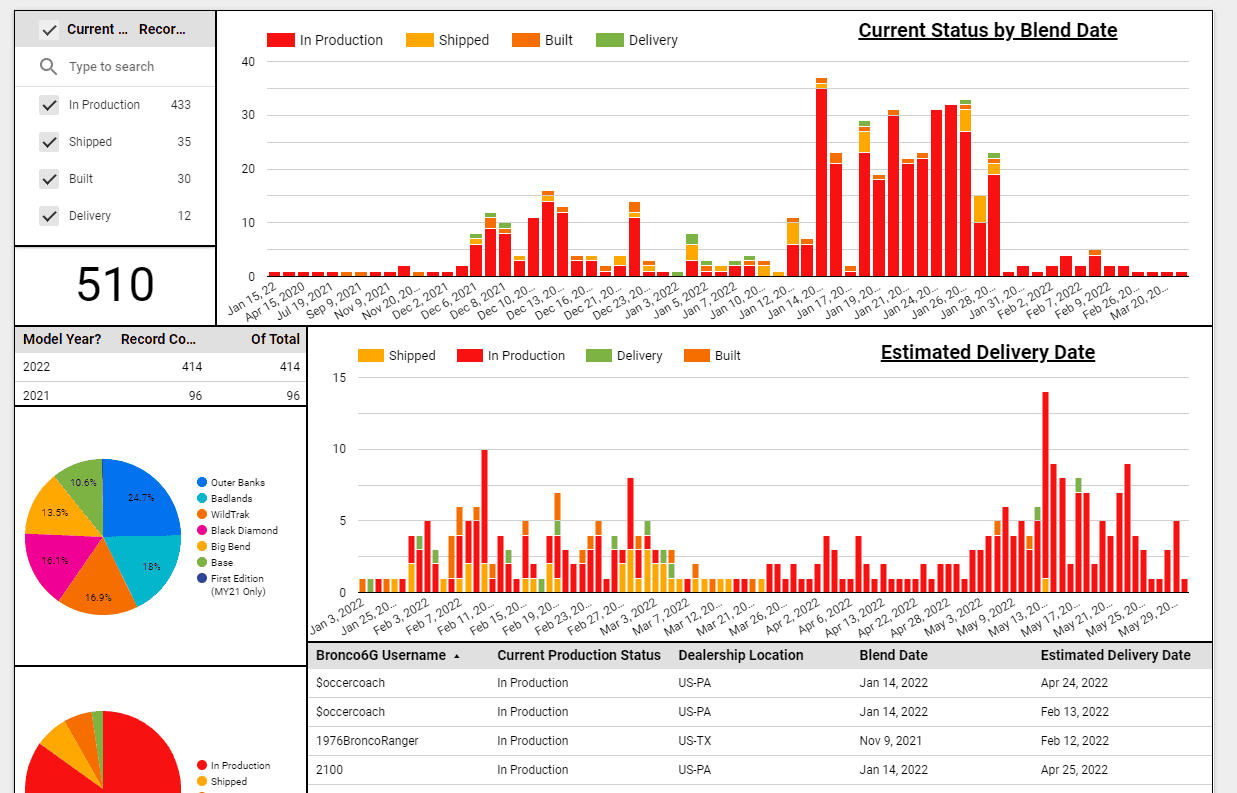The image size is (1237, 793).
Task: Click $occercoach row with Apr 24, 2022 delivery
Action: (x=760, y=683)
